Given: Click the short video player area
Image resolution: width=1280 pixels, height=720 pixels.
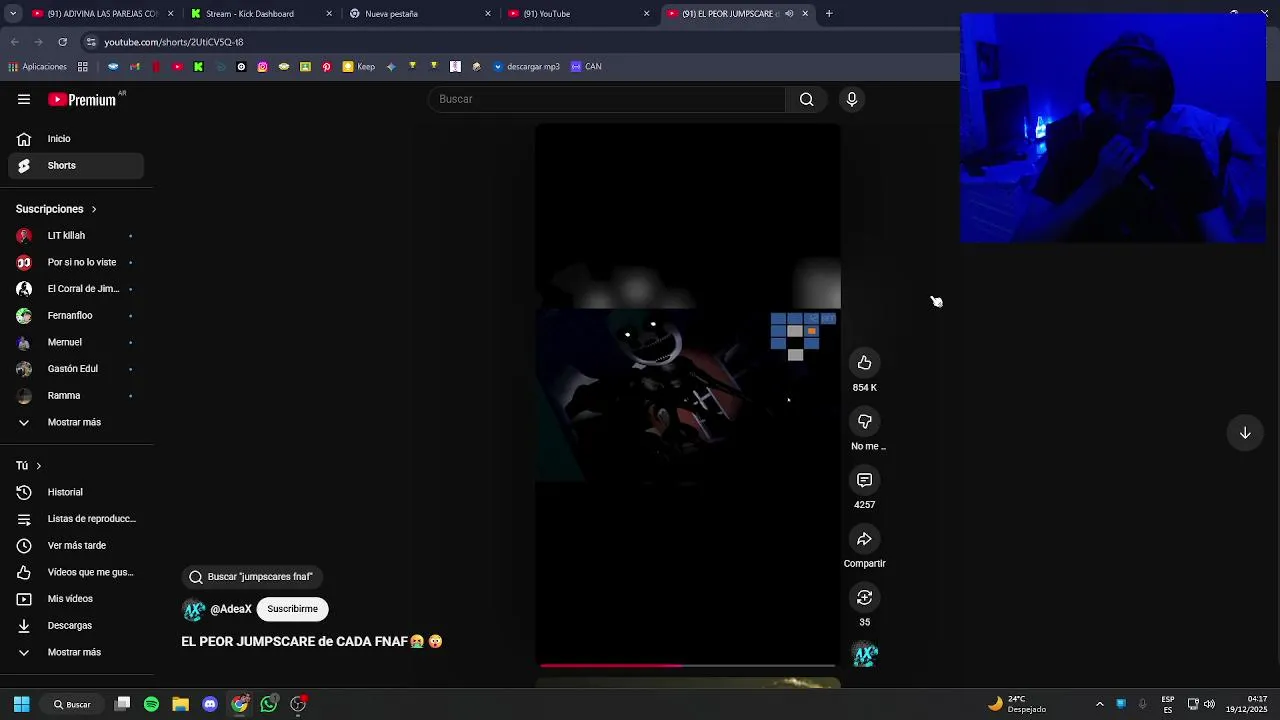Looking at the screenshot, I should (x=688, y=394).
